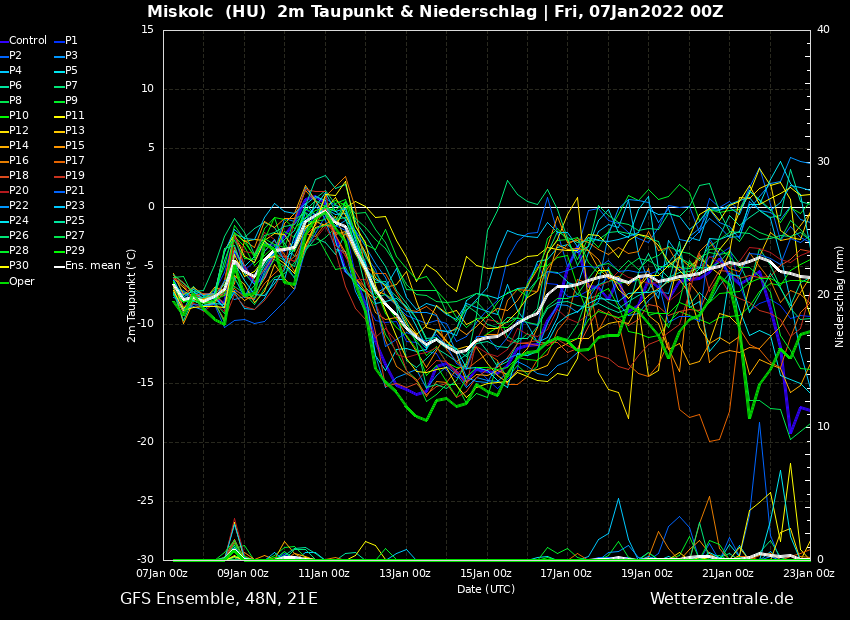Click the Control legend entry

coord(27,41)
